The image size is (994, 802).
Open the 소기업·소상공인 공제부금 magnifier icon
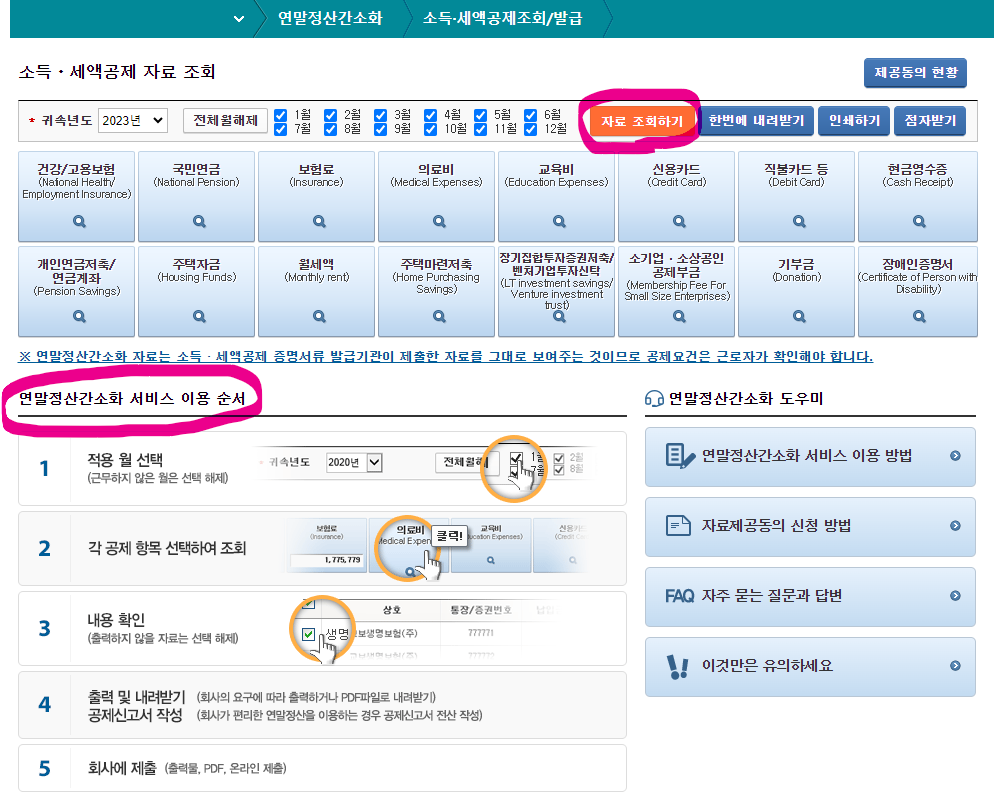click(x=680, y=316)
